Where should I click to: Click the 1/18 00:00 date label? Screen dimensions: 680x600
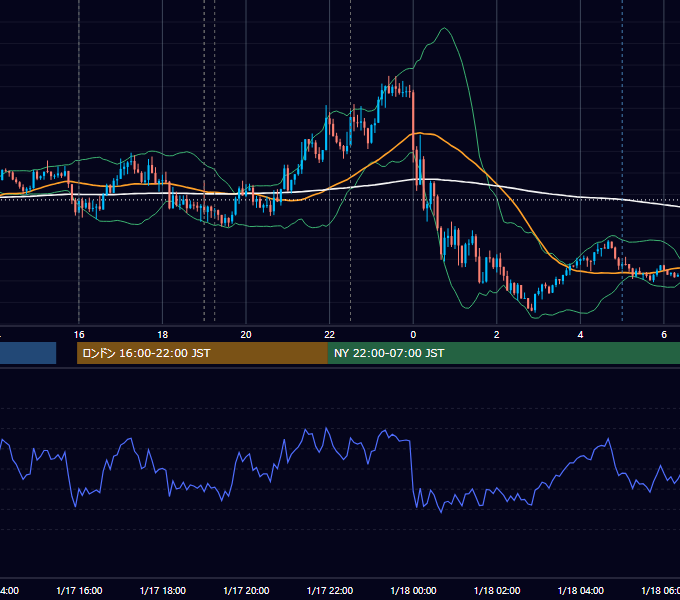[x=413, y=590]
